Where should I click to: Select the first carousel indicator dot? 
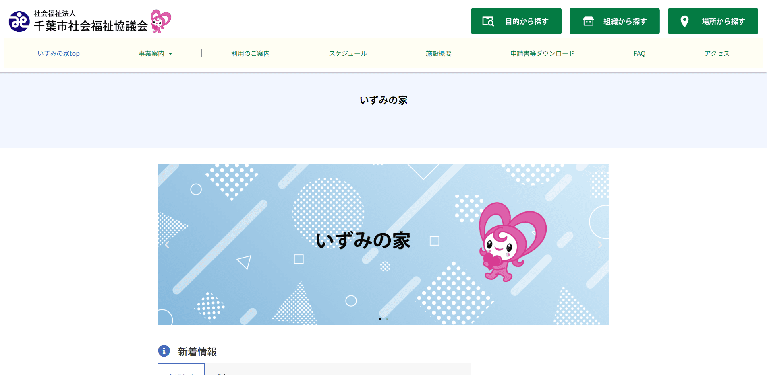(380, 319)
